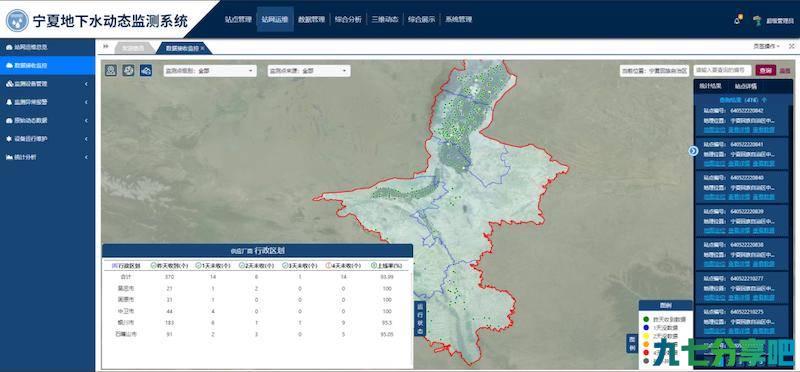Open the 监测点来源 dropdown

click(x=309, y=71)
